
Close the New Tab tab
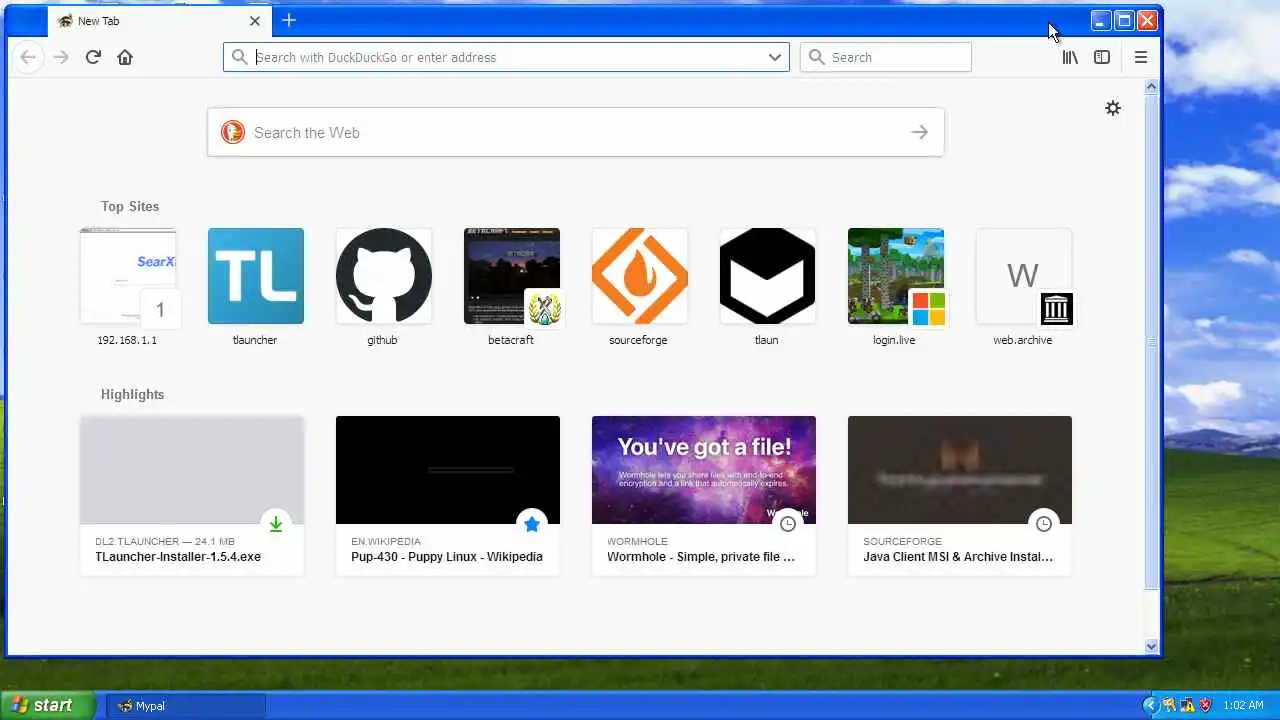click(x=254, y=20)
